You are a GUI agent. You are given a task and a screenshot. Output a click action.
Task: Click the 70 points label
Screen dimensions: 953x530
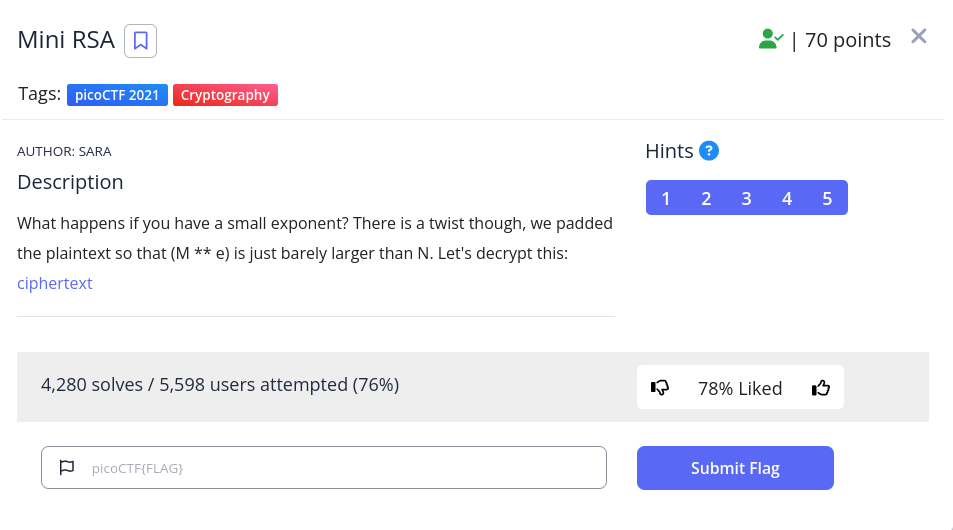click(847, 40)
